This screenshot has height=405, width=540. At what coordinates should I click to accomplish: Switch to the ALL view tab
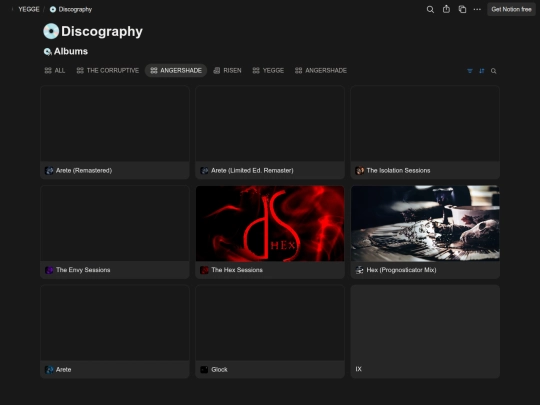(55, 71)
